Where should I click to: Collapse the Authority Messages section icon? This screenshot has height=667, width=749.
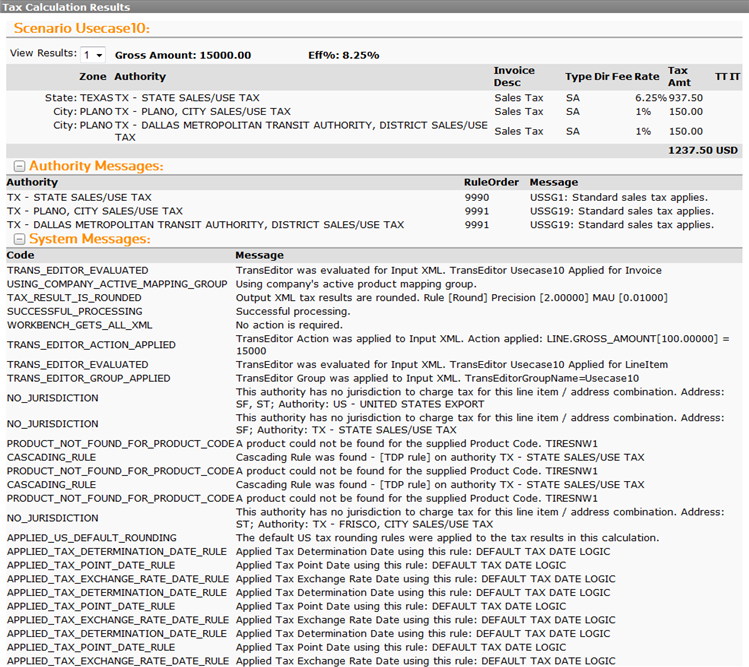pos(19,166)
